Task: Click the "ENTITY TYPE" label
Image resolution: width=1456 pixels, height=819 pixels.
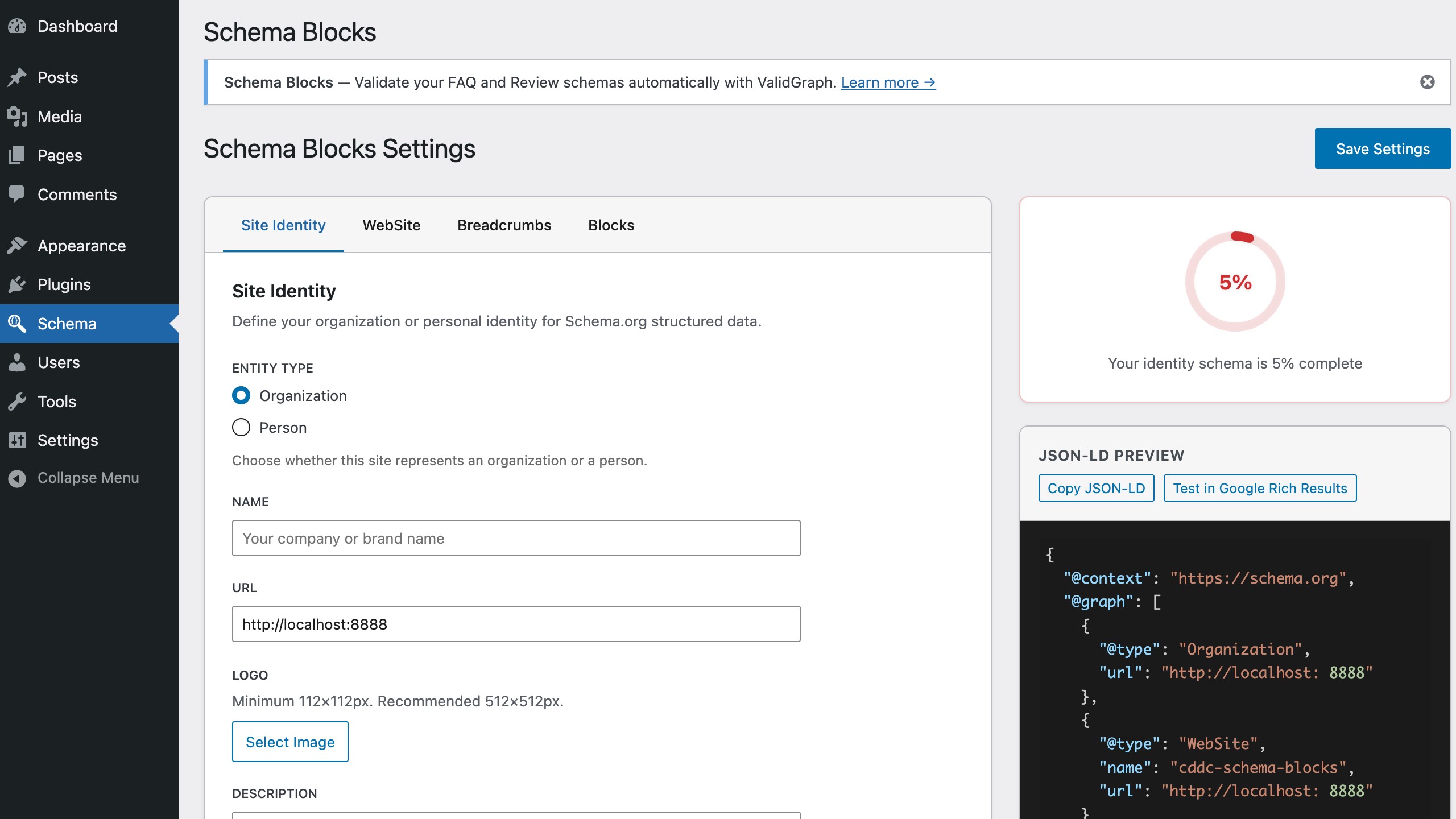Action: [x=272, y=368]
